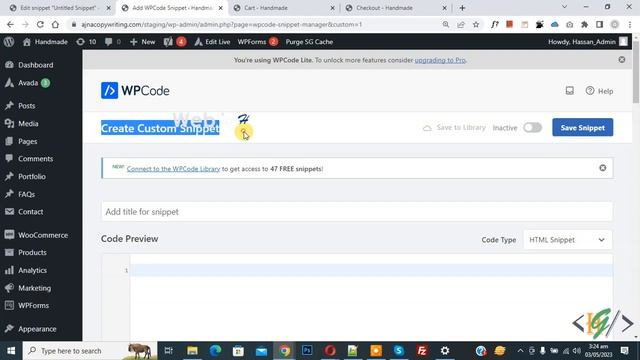Open the WordPress logo menu
The image size is (640, 360).
(x=9, y=42)
